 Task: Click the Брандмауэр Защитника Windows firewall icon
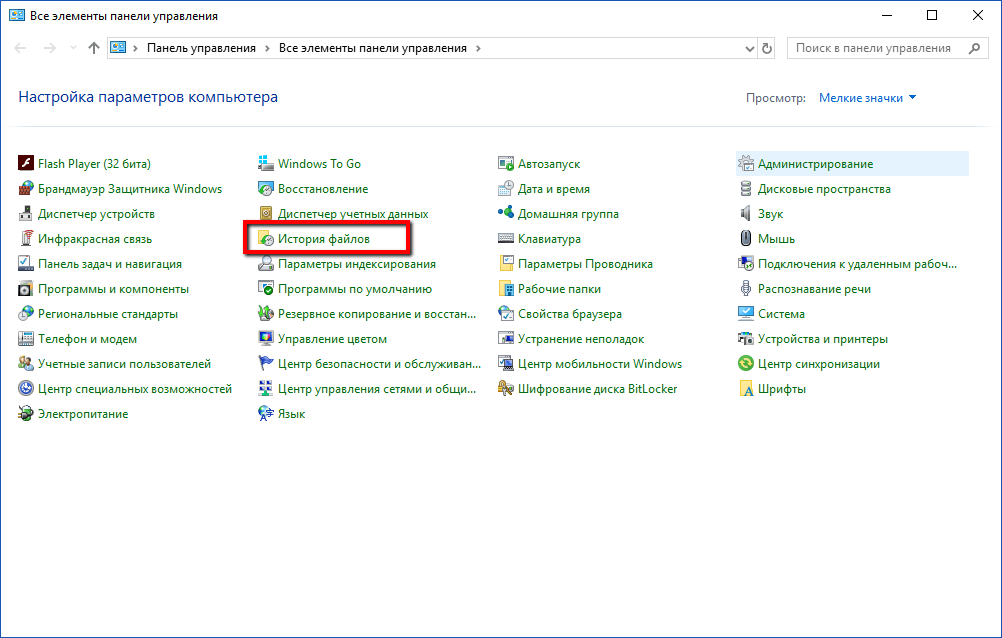click(26, 189)
